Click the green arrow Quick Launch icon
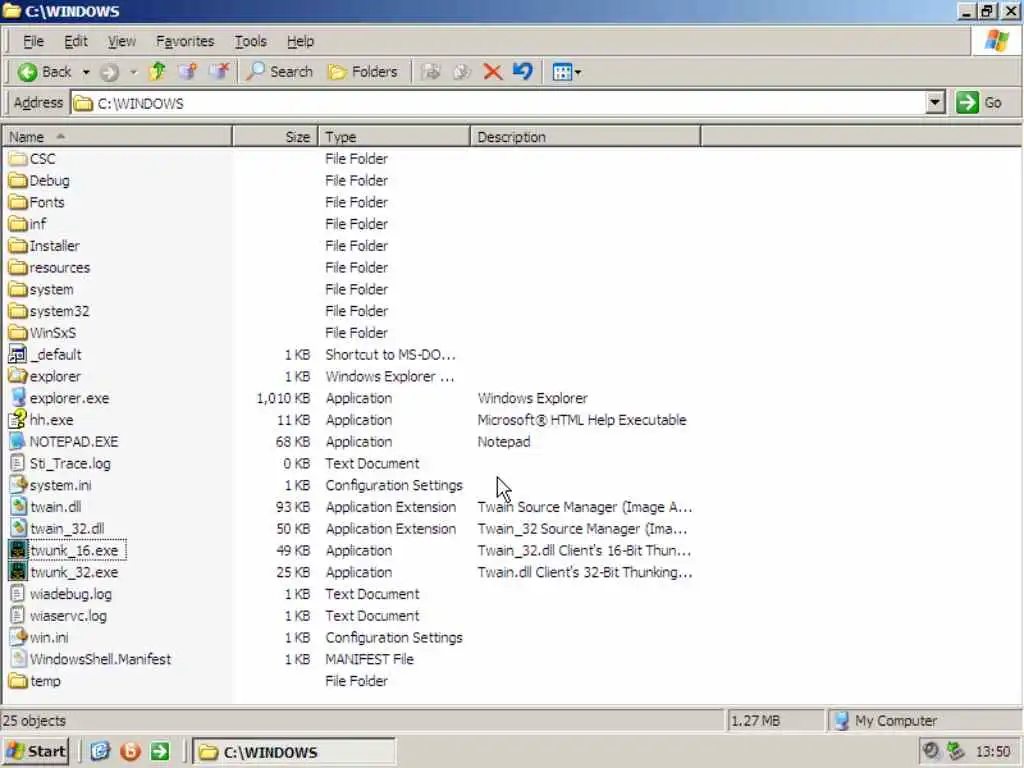Viewport: 1024px width, 768px height. tap(160, 752)
